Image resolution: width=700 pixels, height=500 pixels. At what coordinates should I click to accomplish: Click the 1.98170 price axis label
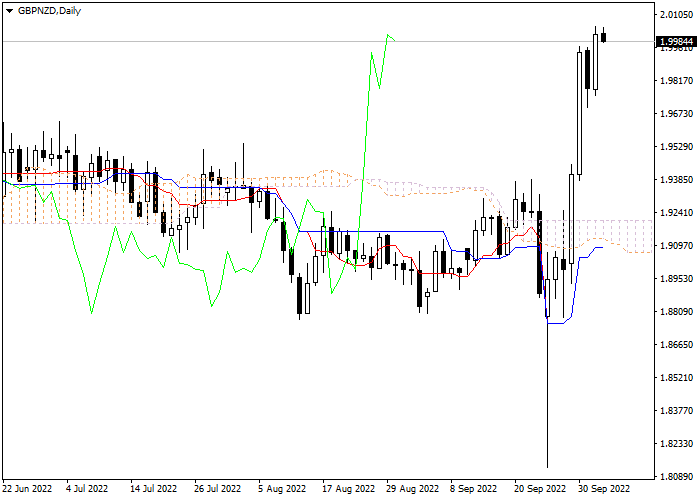pyautogui.click(x=676, y=80)
